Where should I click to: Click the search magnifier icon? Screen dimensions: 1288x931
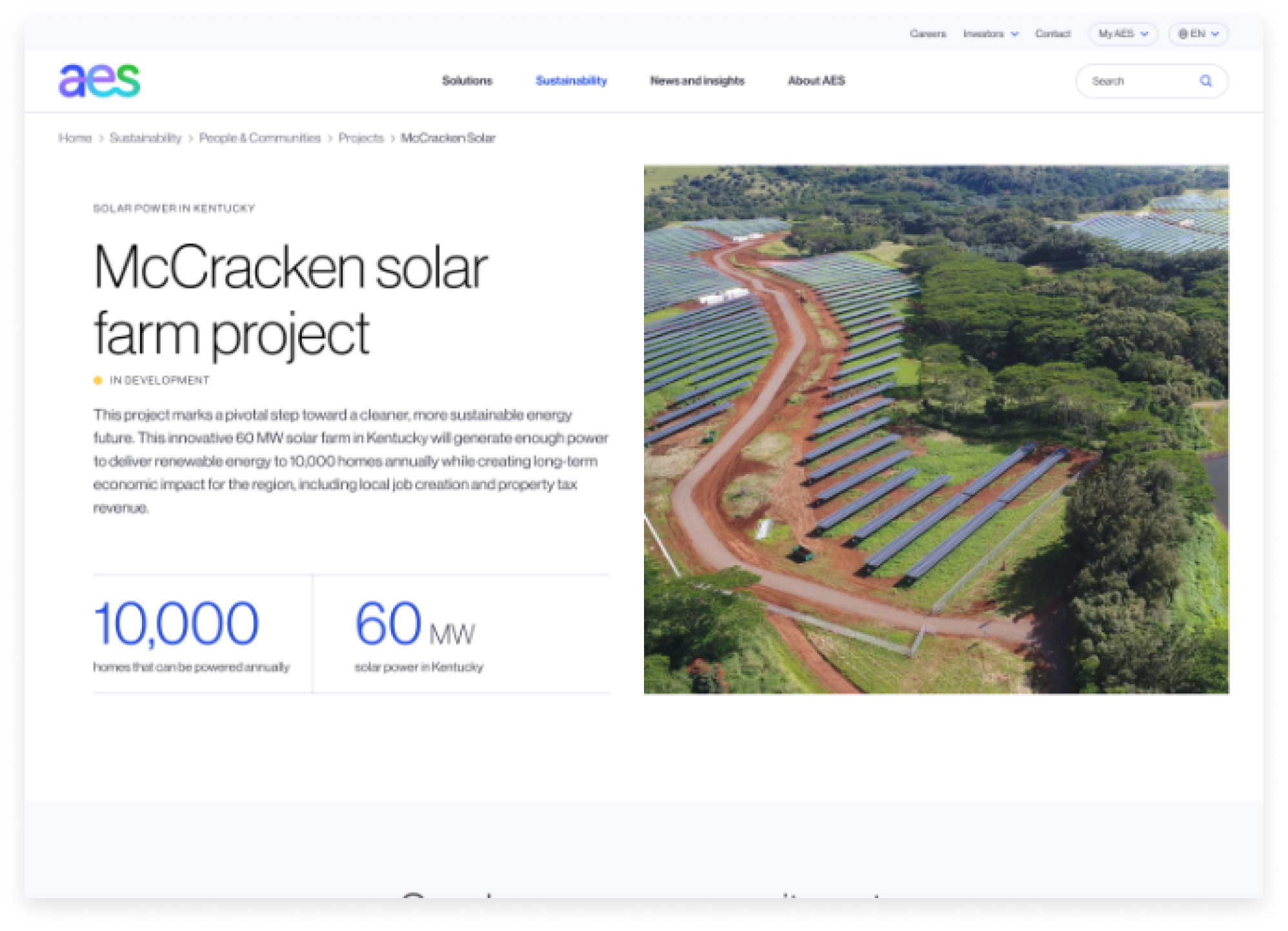1205,81
